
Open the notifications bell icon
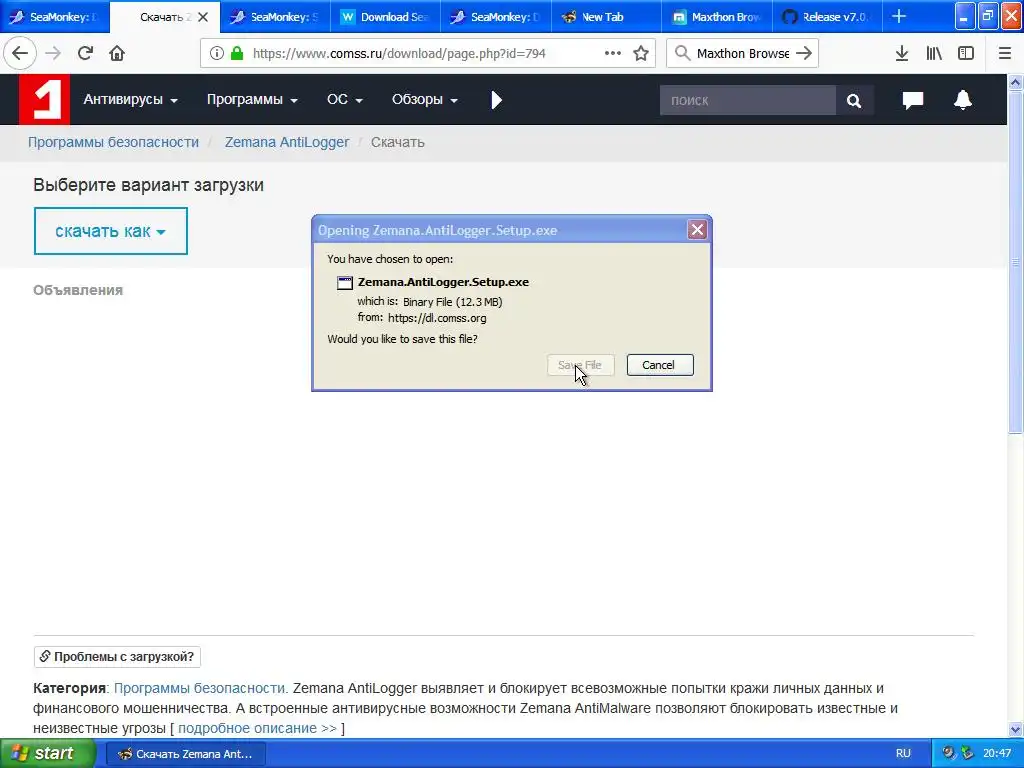coord(963,100)
